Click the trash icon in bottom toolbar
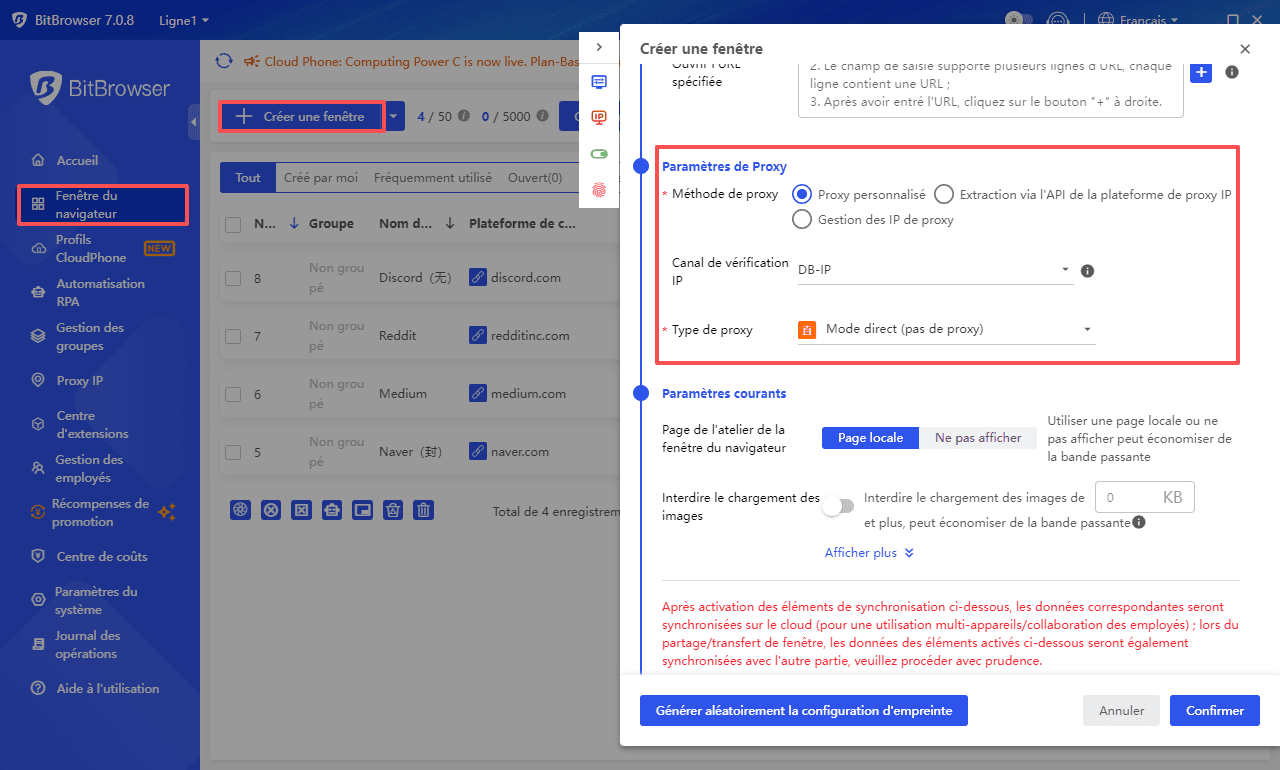This screenshot has height=770, width=1280. pos(424,510)
